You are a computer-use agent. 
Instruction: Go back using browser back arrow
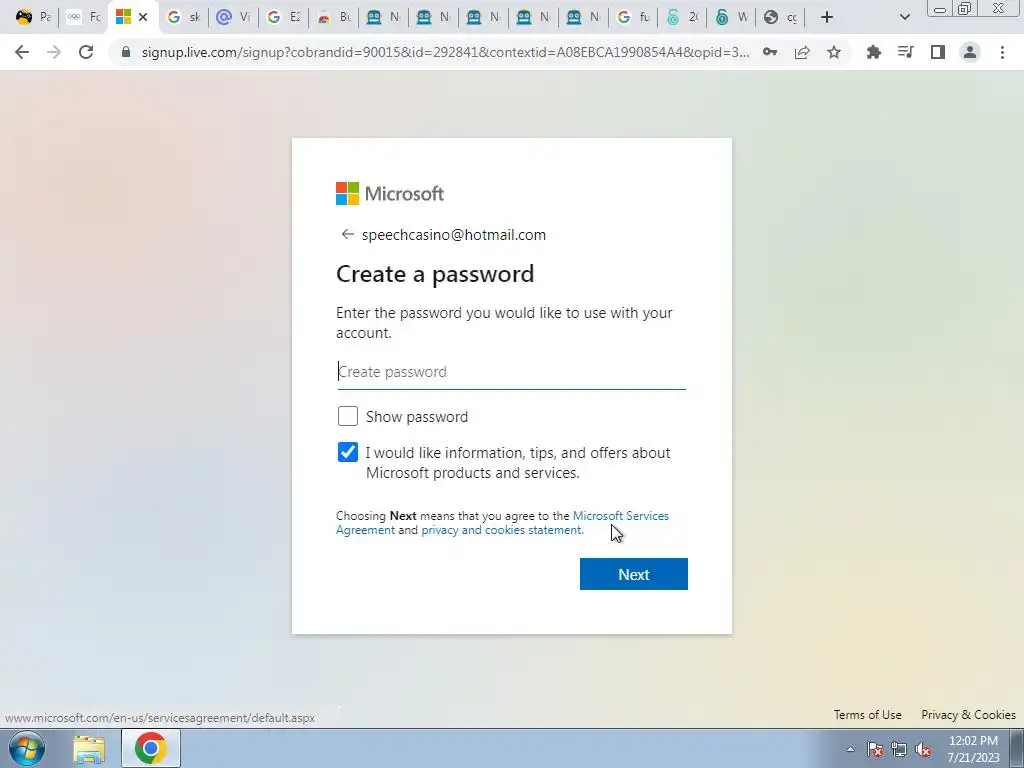[22, 52]
